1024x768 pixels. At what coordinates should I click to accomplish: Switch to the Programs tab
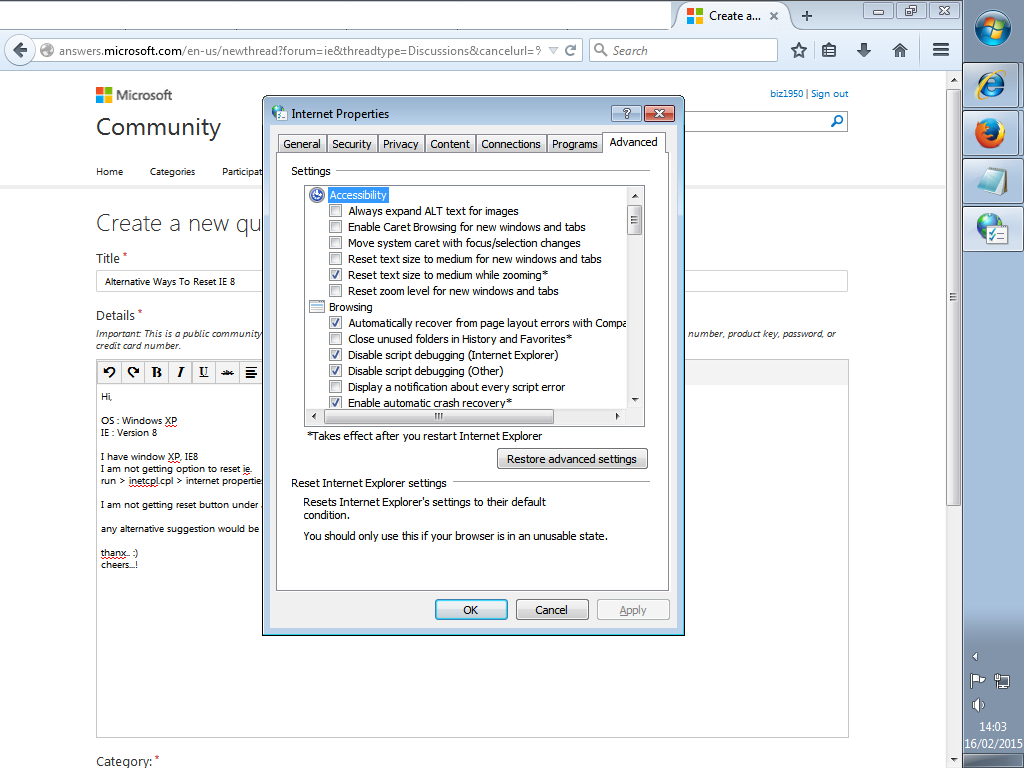575,144
